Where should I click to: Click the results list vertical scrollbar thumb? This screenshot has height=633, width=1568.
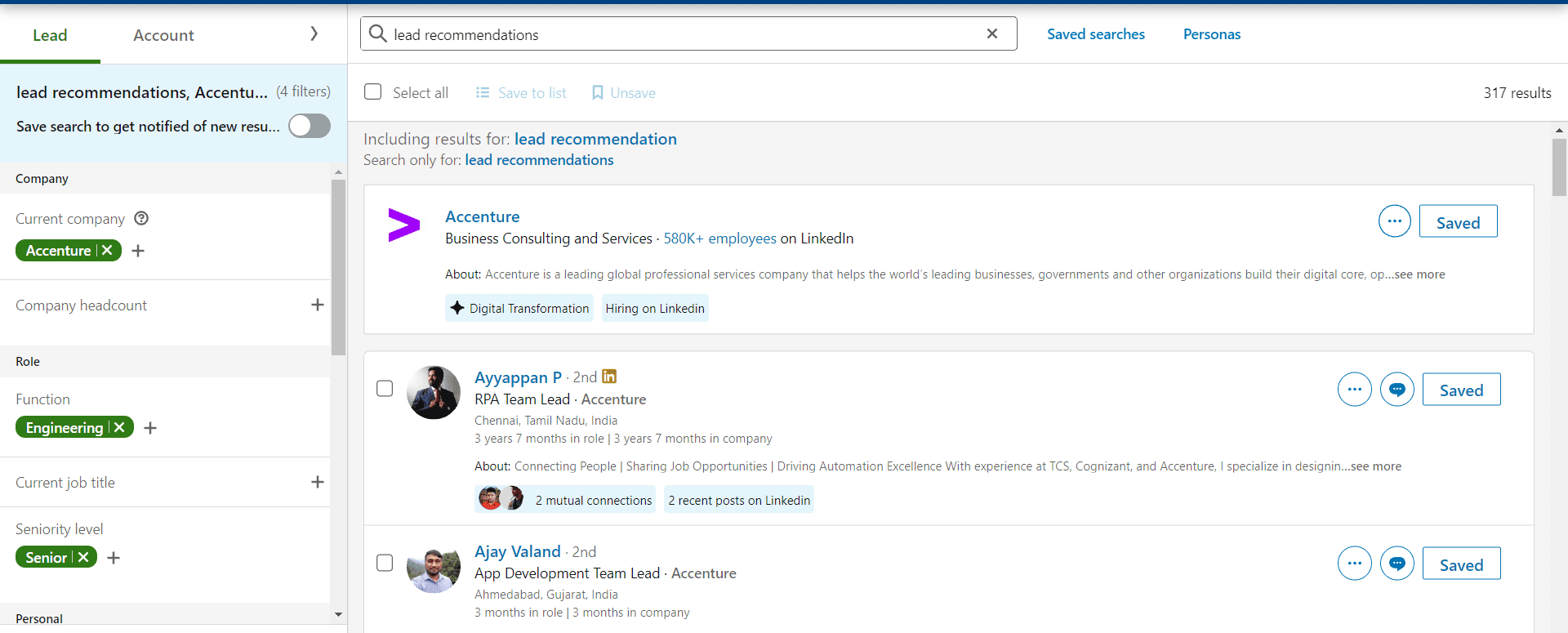click(1559, 167)
